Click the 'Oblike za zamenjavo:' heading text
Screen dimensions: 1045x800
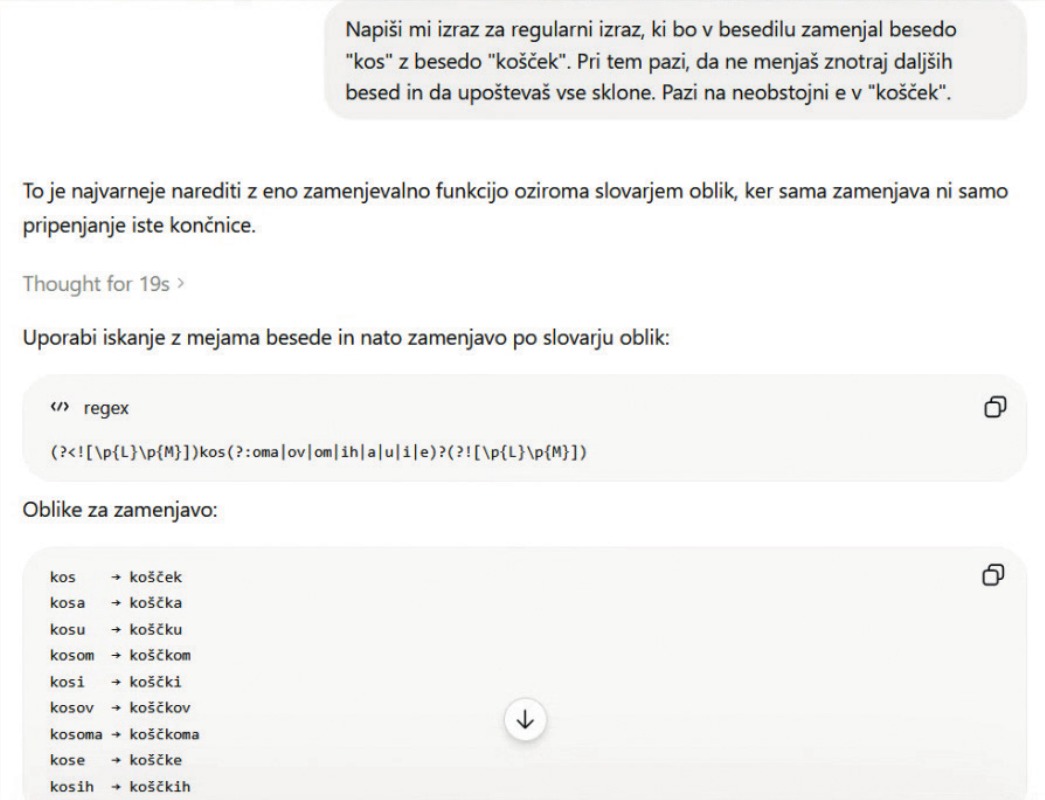point(120,510)
